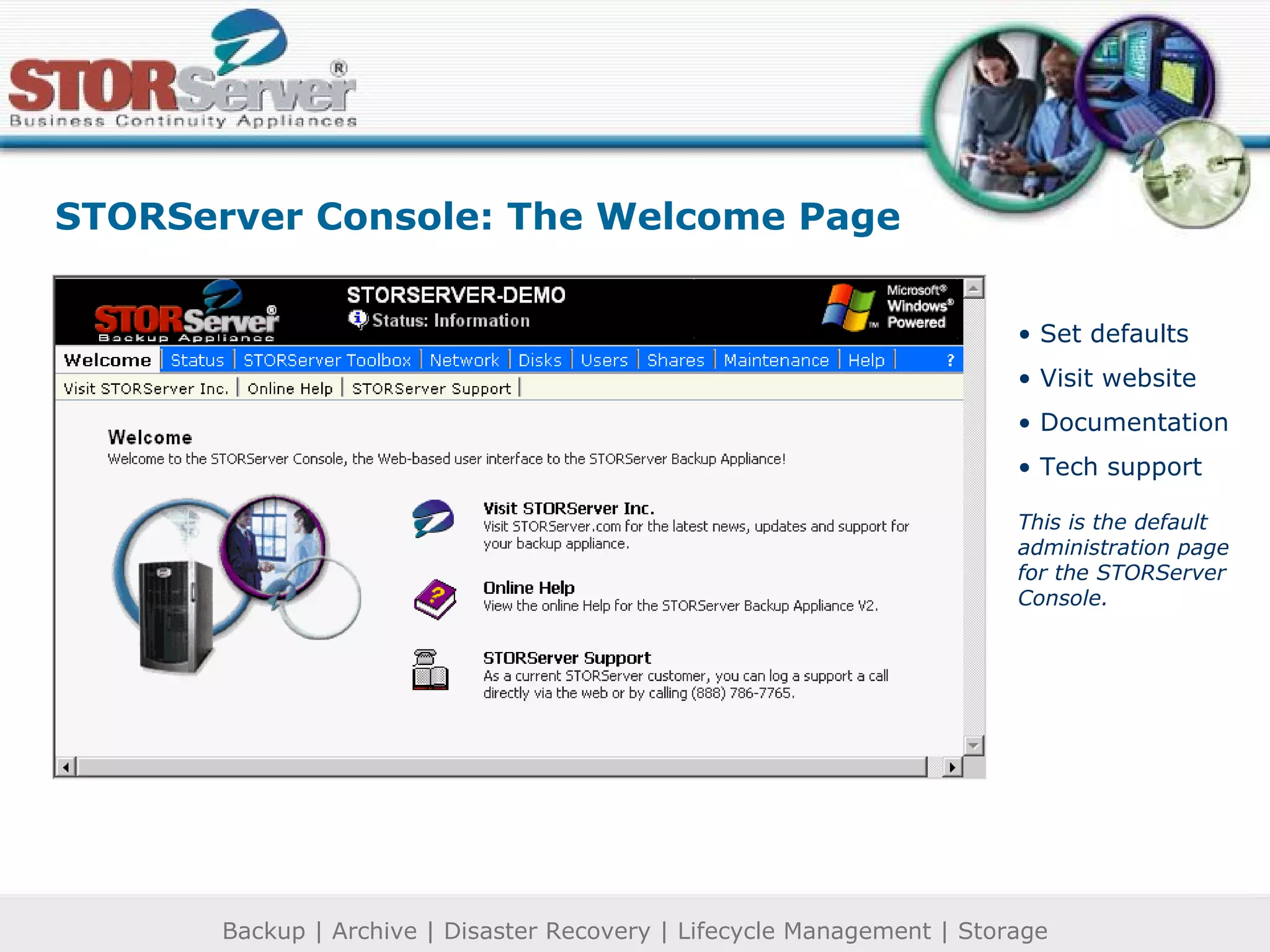
Task: Open the Visit STORServer Inc. heading link
Action: 569,508
